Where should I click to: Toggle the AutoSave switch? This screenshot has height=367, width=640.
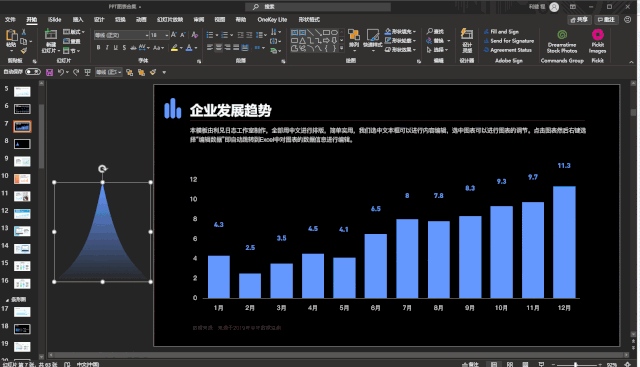pos(33,72)
